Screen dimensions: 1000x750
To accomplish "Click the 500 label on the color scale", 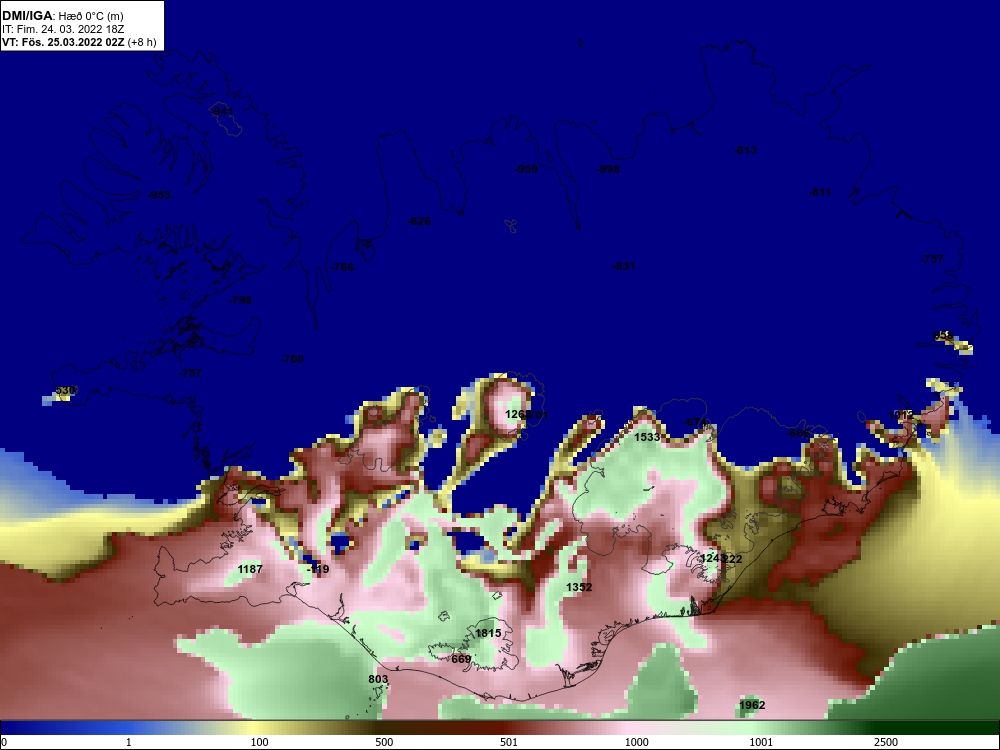I will click(384, 742).
